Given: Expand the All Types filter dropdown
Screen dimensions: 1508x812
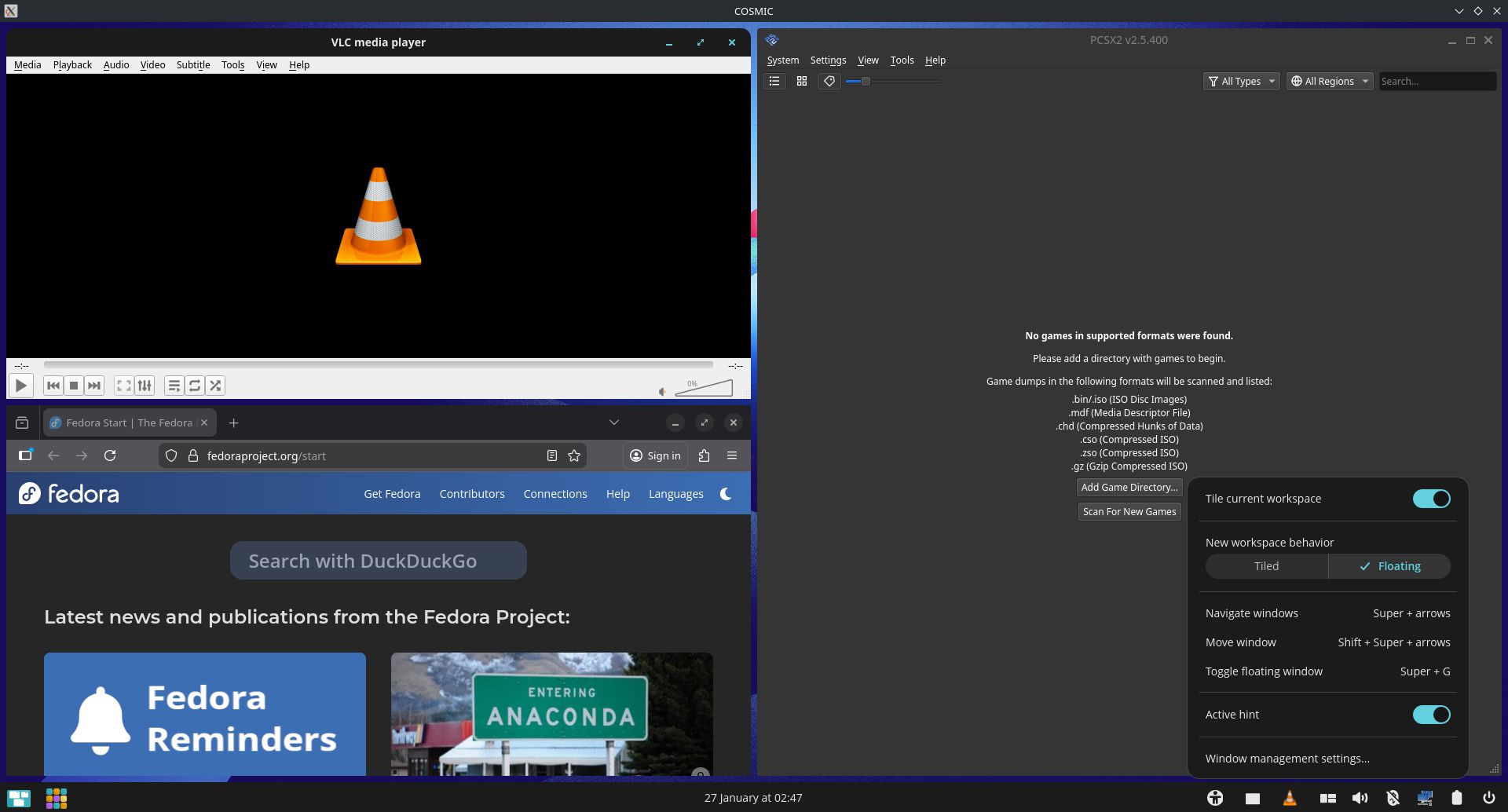Looking at the screenshot, I should (1242, 81).
